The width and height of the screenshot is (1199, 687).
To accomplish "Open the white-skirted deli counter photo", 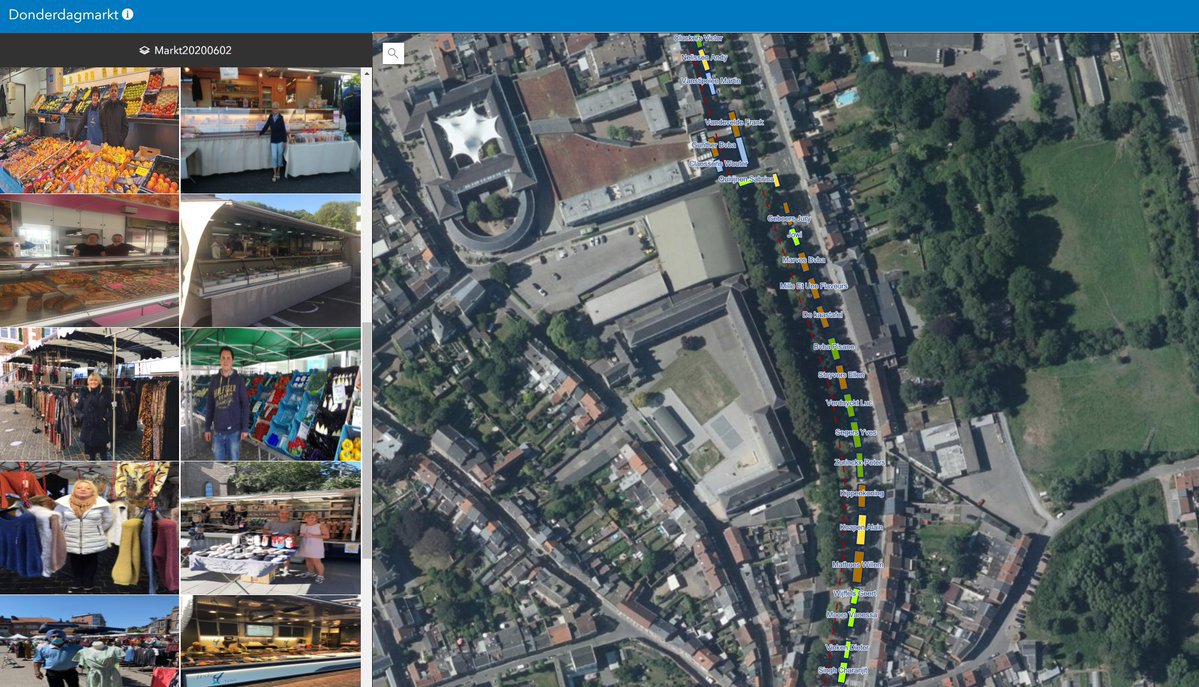I will [270, 130].
